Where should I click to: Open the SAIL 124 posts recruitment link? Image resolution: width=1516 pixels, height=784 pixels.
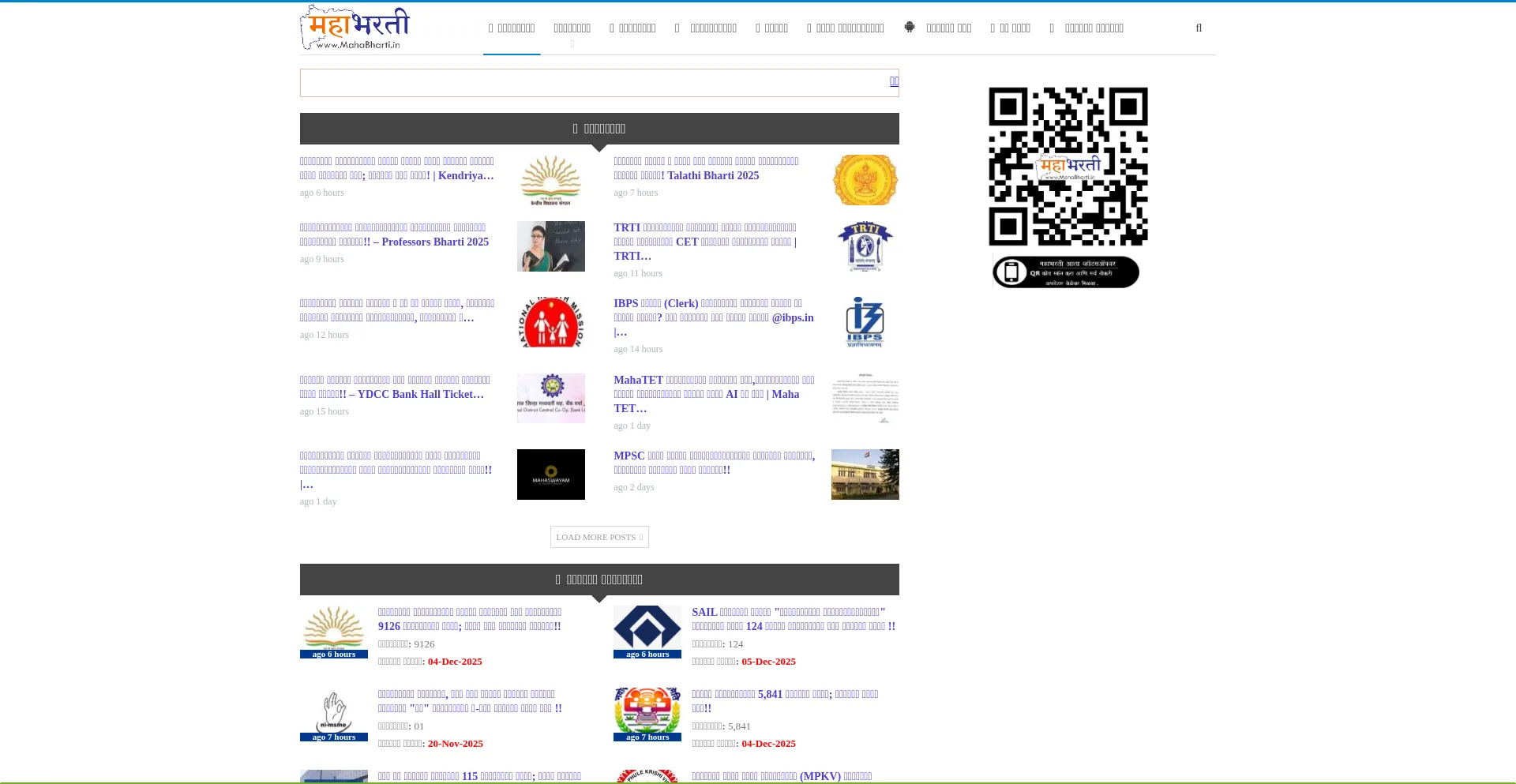(793, 619)
